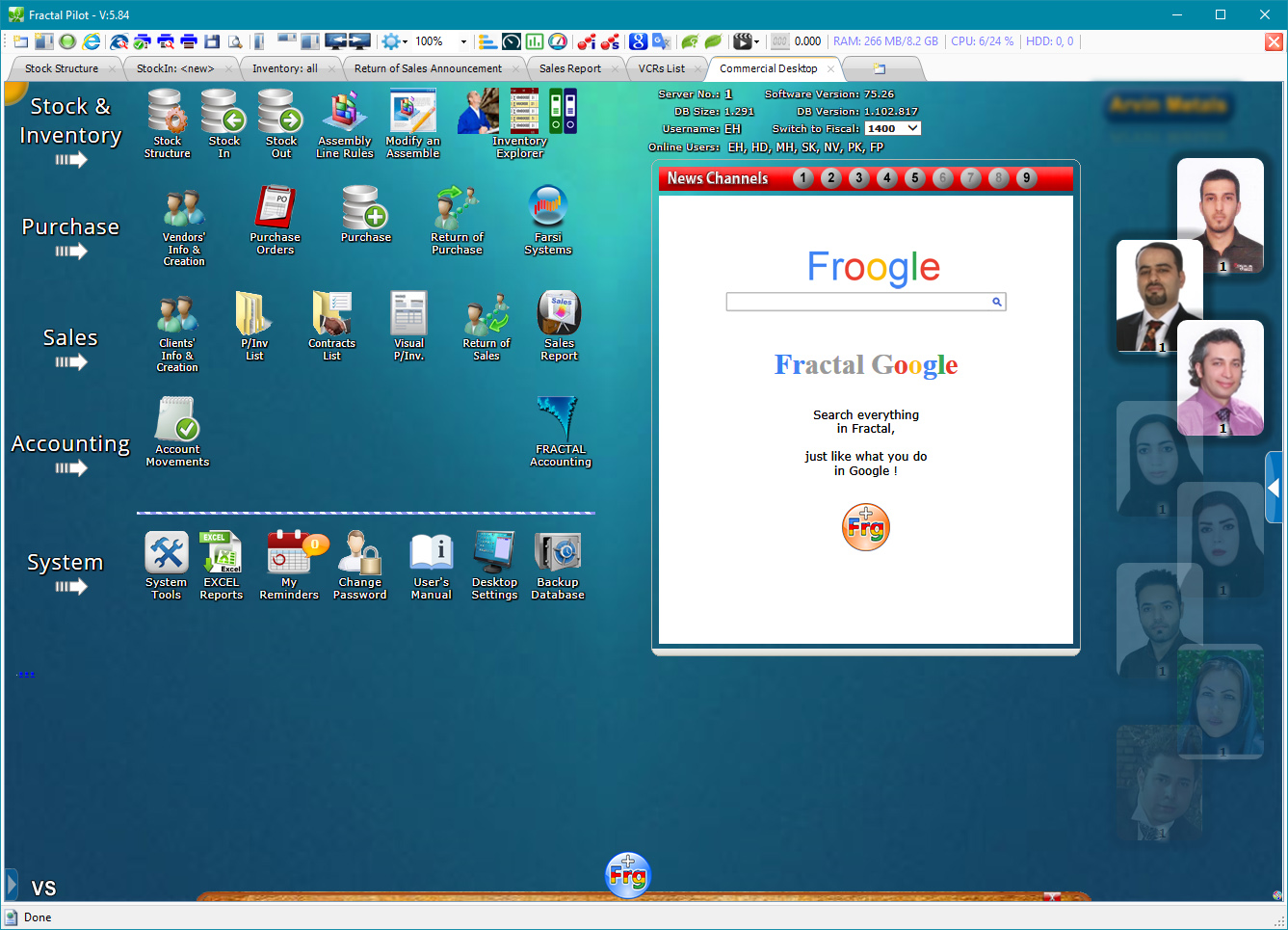
Task: Open Change Password
Action: click(x=359, y=567)
